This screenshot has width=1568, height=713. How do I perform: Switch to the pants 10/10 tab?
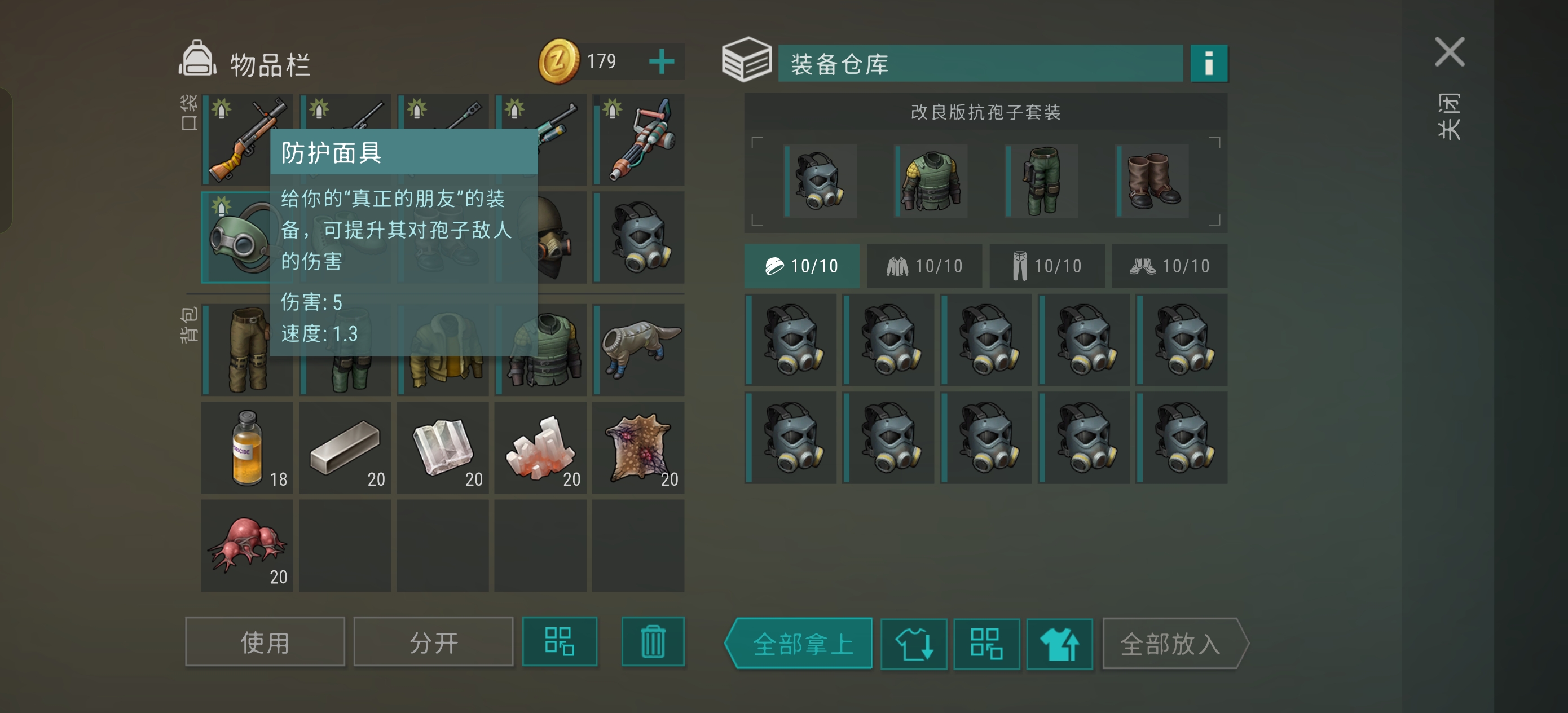(1047, 266)
